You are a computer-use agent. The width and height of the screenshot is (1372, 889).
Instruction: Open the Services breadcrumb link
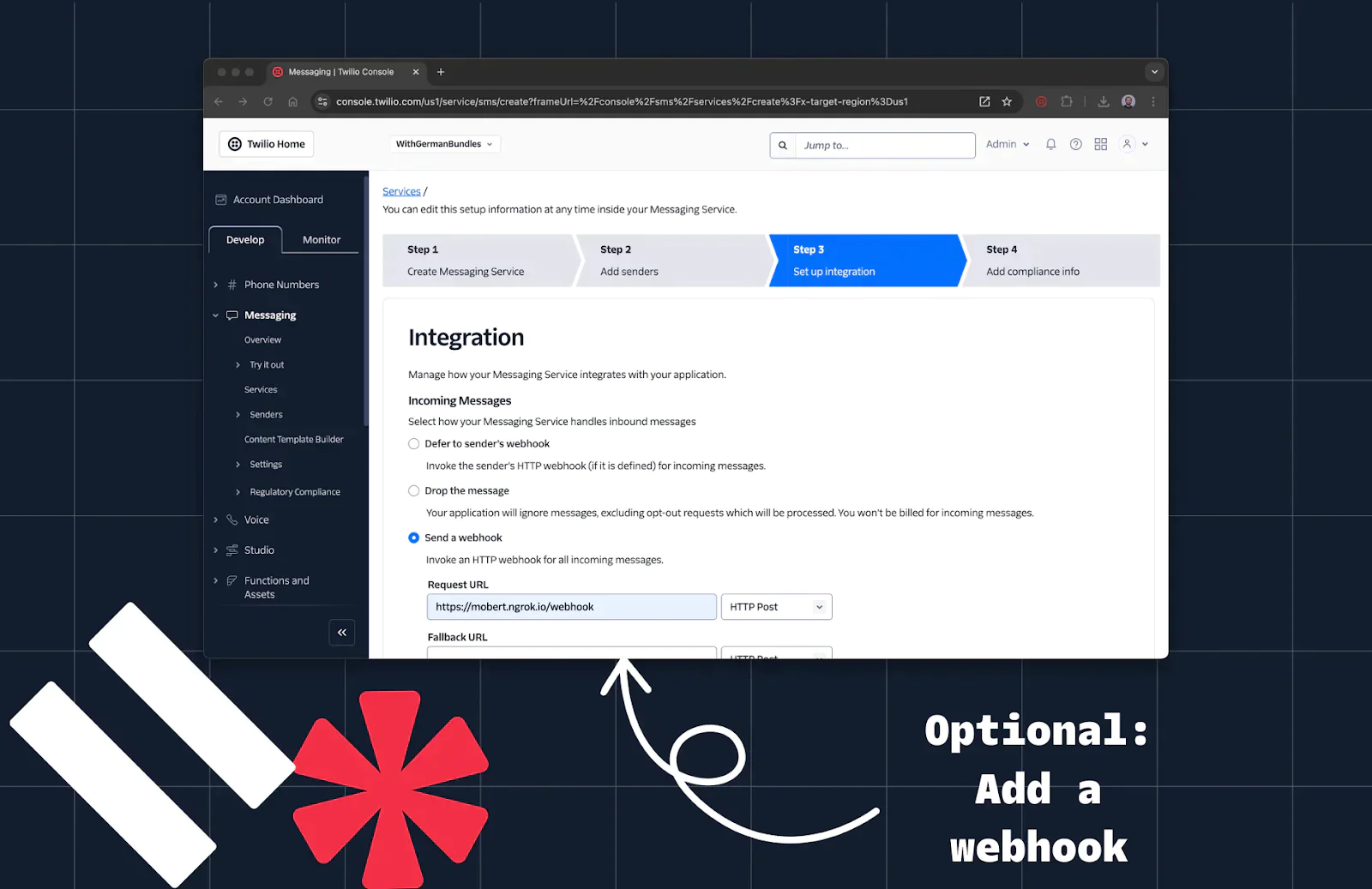coord(401,191)
